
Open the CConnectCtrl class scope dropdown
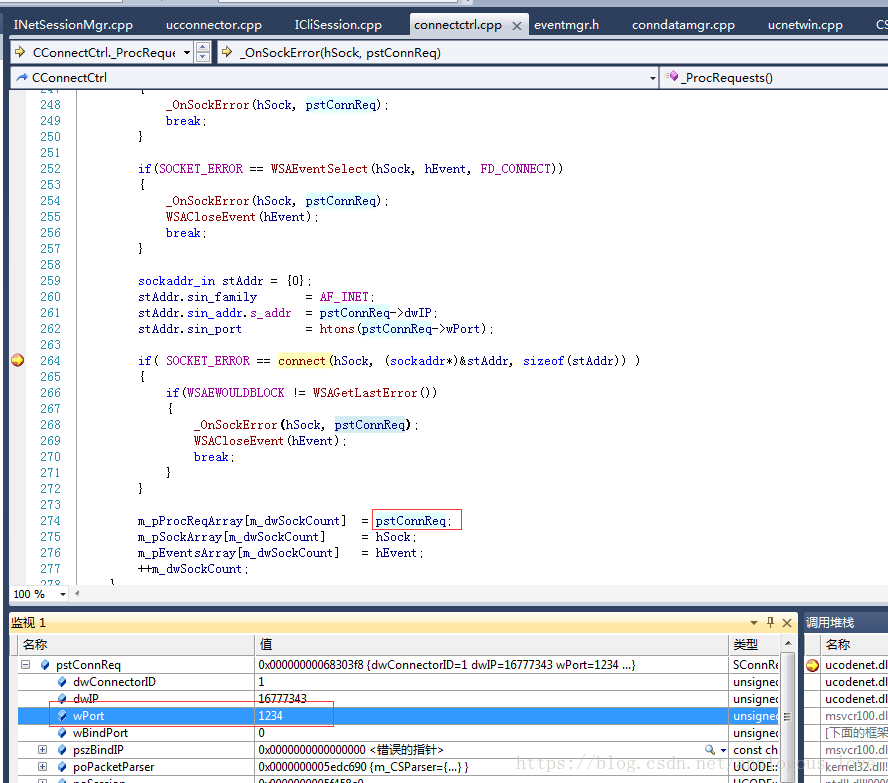click(653, 78)
